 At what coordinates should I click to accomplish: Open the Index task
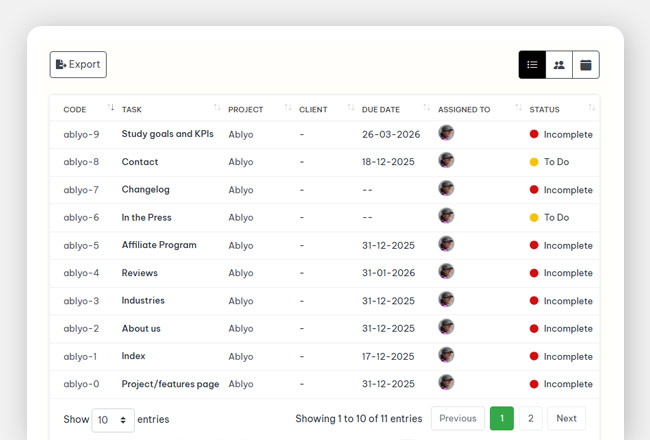133,356
